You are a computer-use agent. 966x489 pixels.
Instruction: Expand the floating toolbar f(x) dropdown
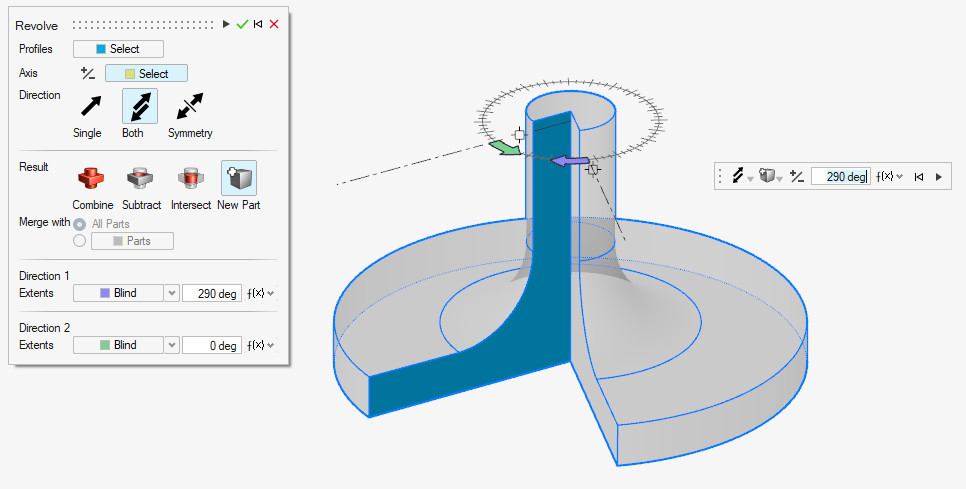click(x=889, y=176)
